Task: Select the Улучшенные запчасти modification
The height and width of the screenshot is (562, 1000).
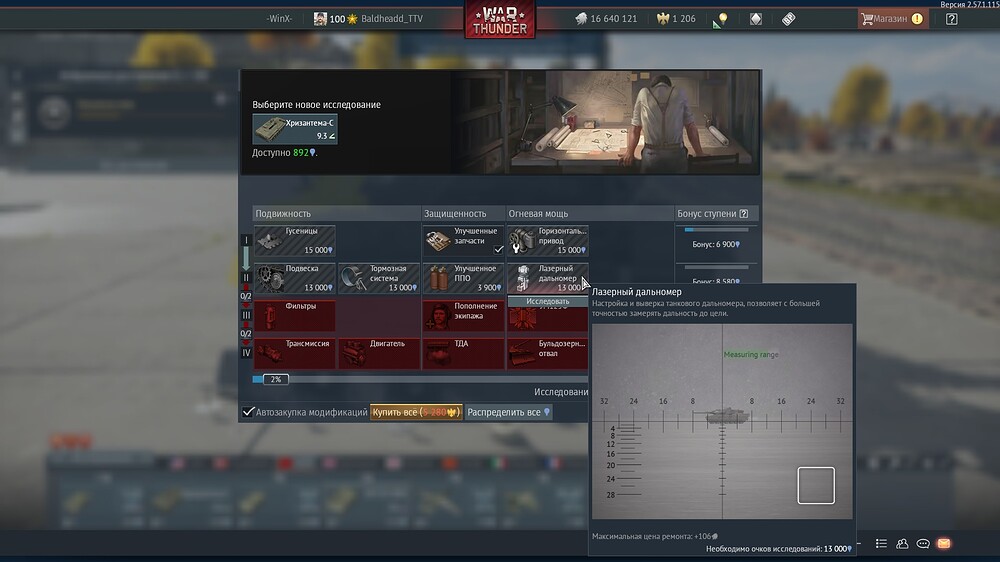Action: coord(463,240)
